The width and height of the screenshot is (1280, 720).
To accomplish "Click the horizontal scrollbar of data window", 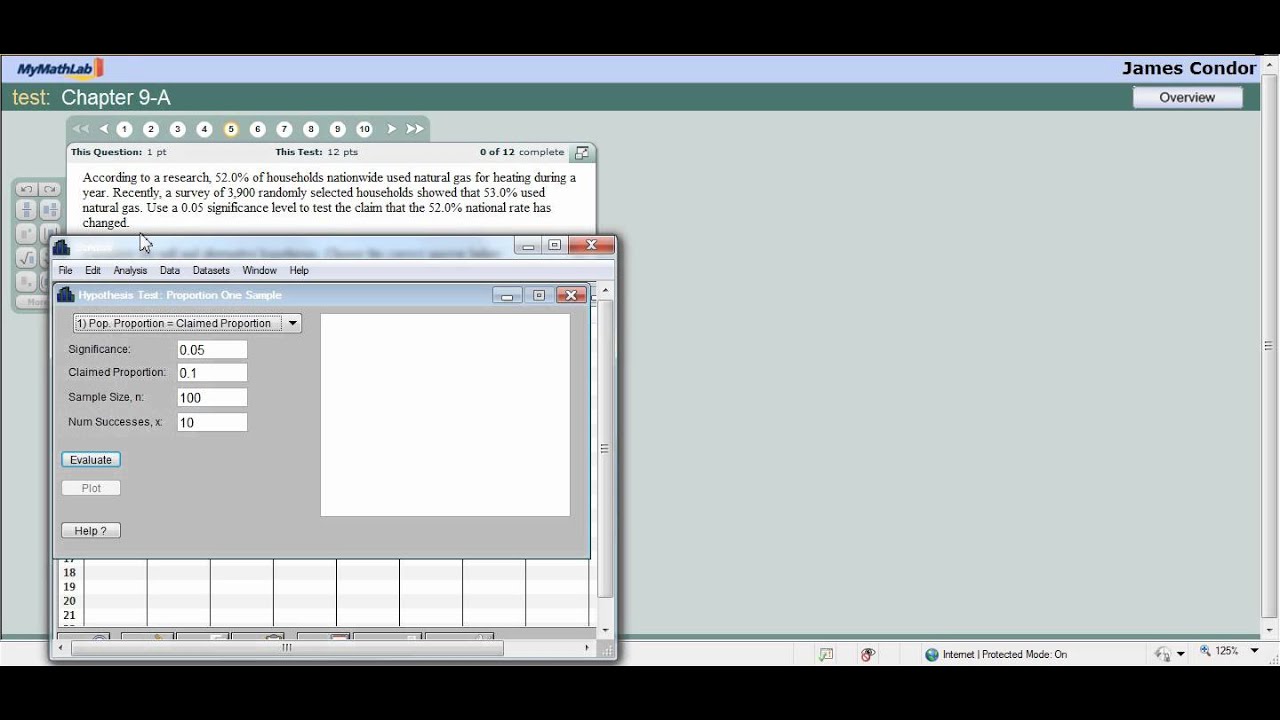I will (322, 647).
